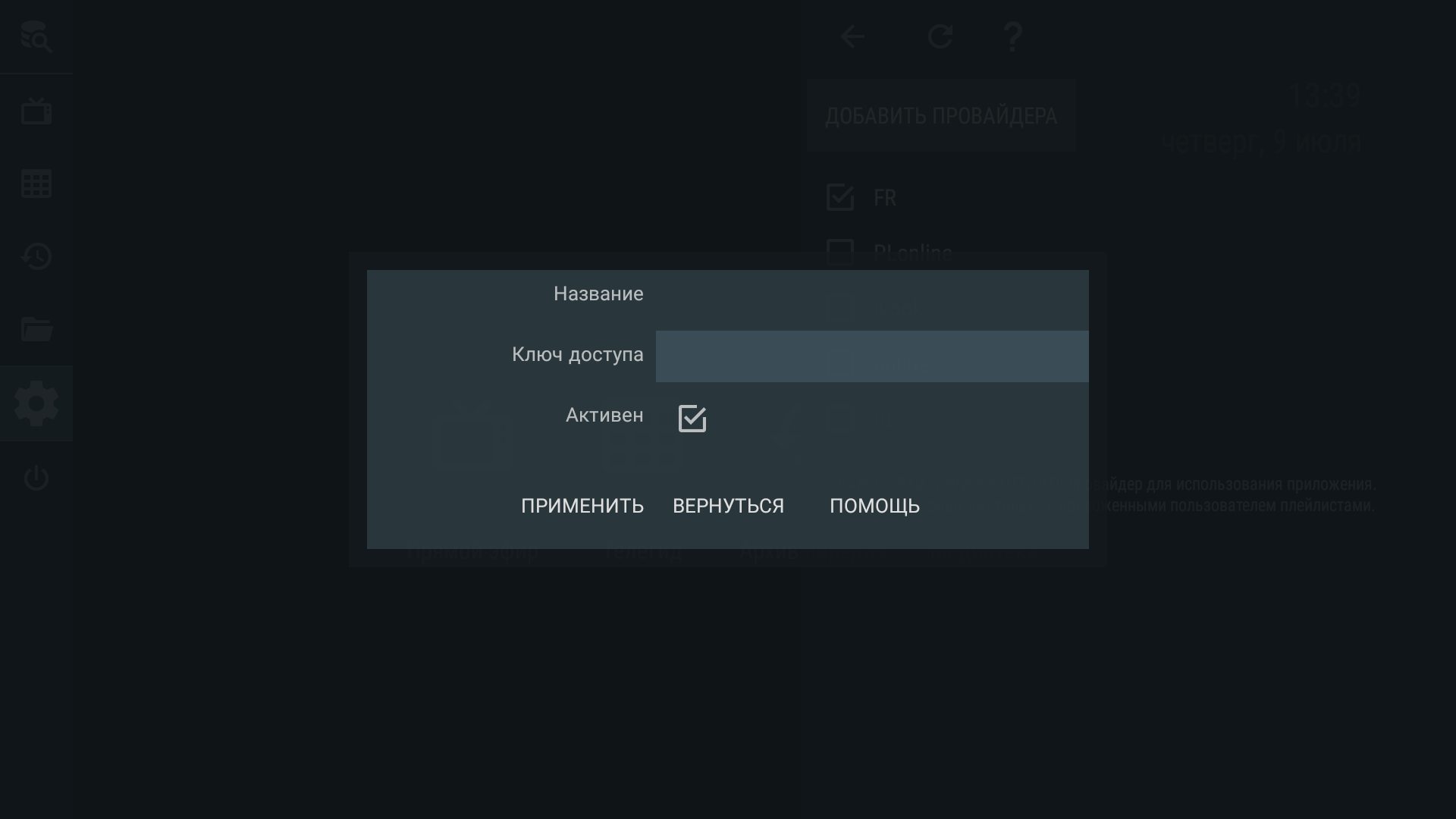Toggle the FR provider checkbox
Viewport: 1456px width, 819px height.
pyautogui.click(x=840, y=197)
